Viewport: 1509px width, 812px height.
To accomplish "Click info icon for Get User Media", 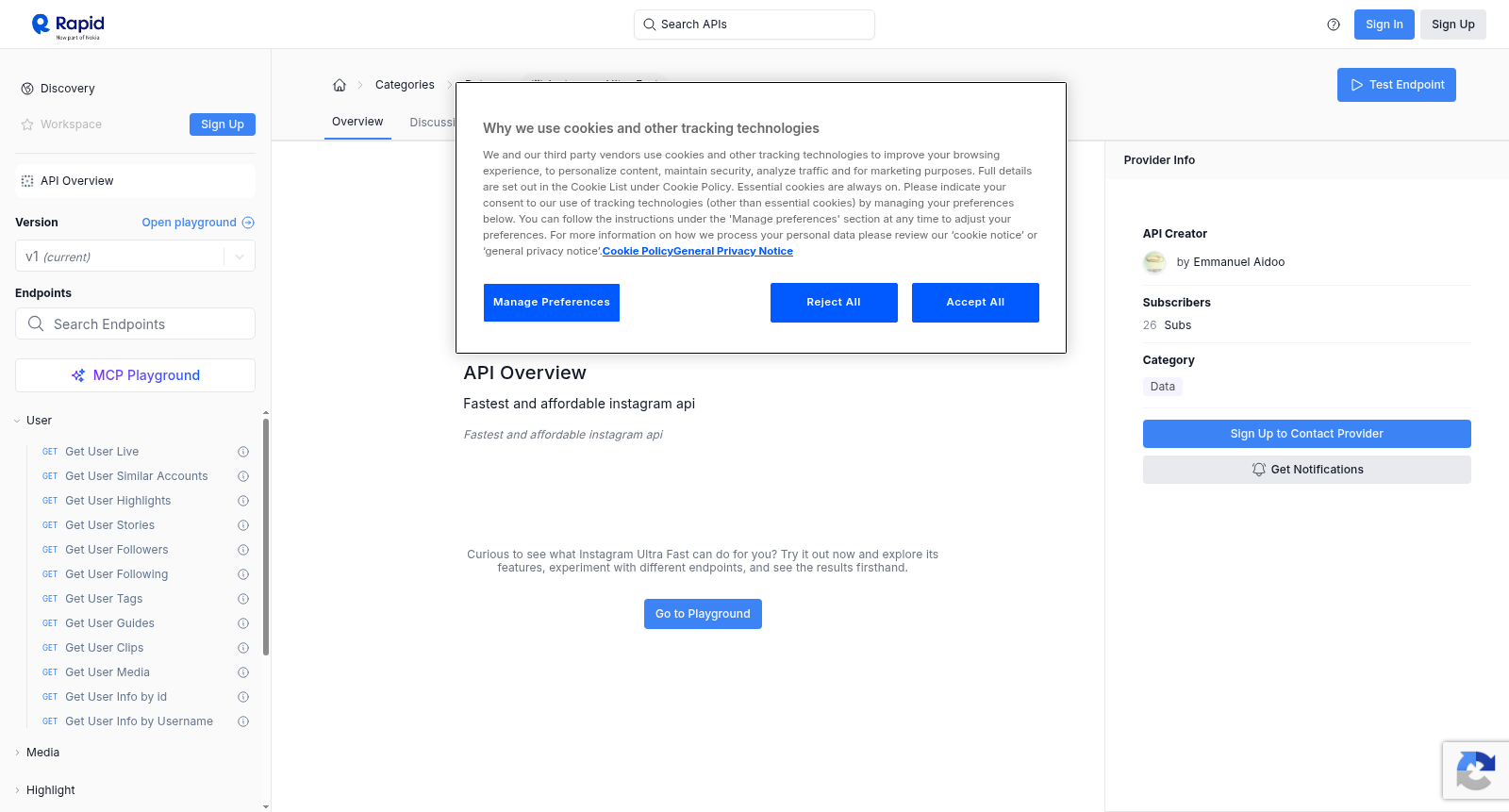I will (243, 672).
